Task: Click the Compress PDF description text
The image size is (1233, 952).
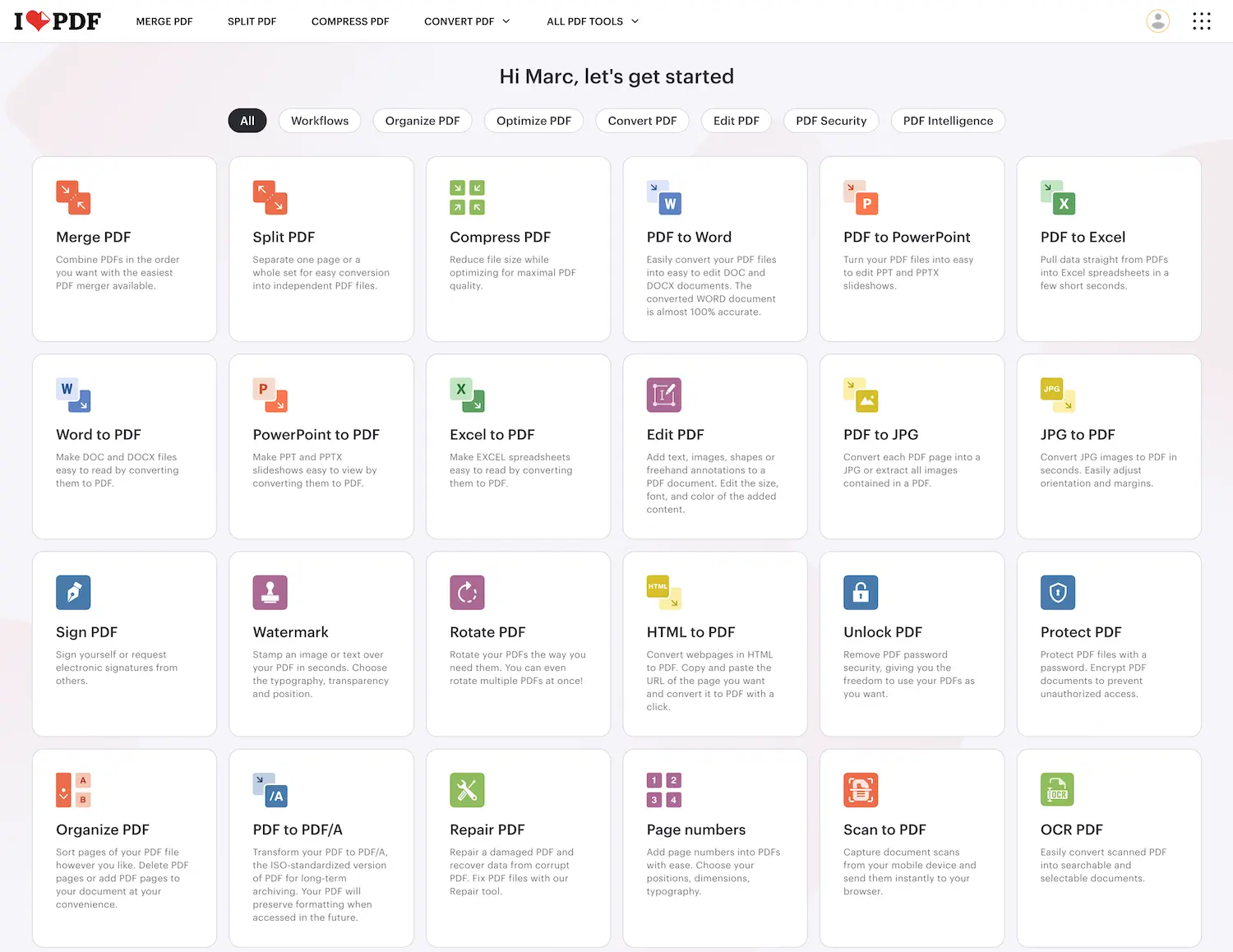Action: click(x=513, y=272)
